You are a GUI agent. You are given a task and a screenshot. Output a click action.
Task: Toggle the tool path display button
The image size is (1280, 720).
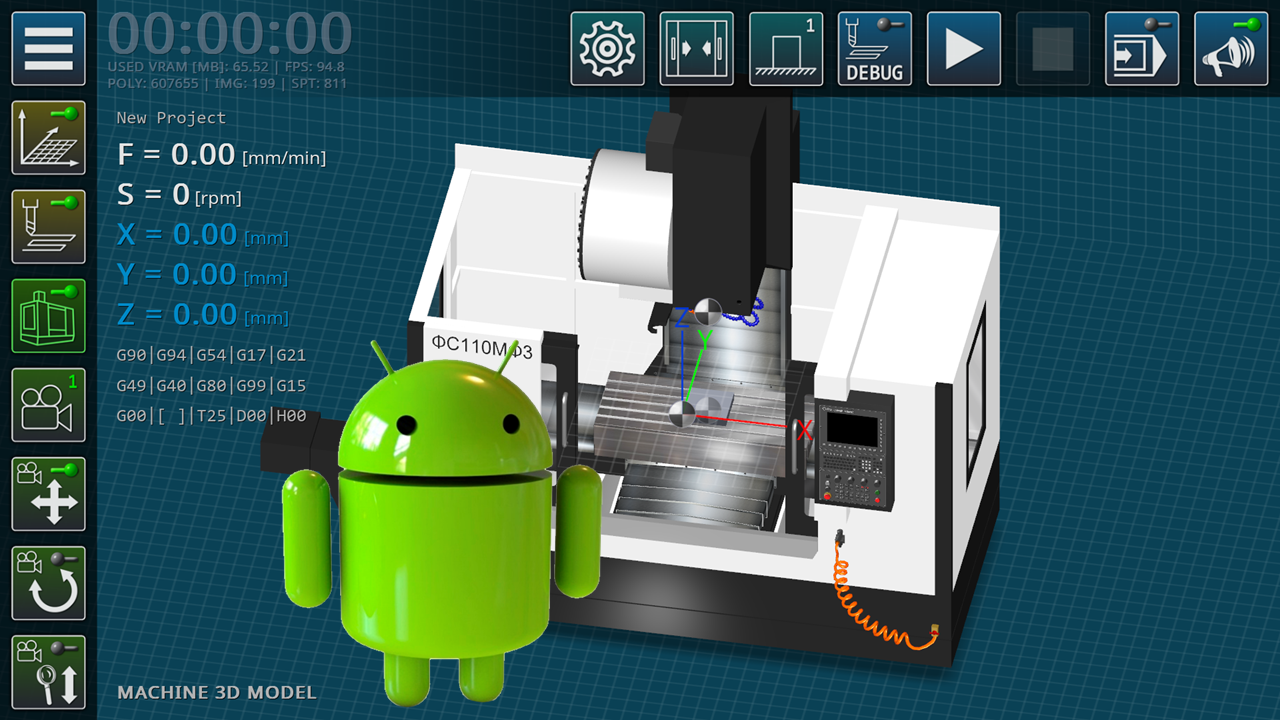(48, 227)
